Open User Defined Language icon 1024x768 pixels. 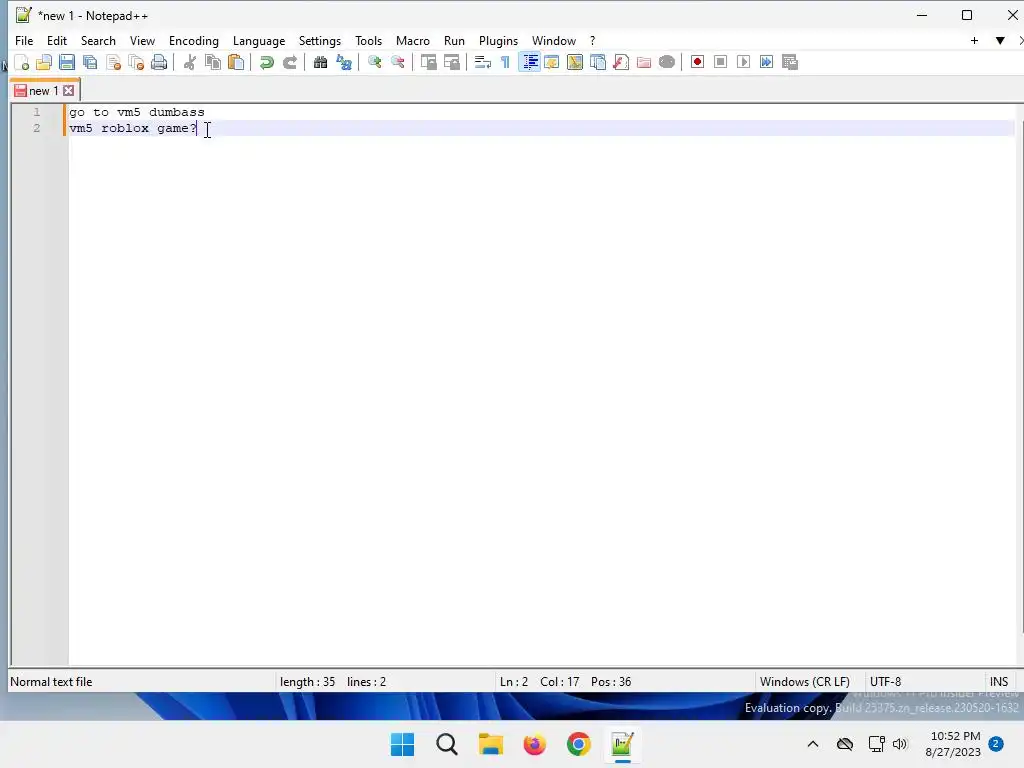[x=552, y=62]
